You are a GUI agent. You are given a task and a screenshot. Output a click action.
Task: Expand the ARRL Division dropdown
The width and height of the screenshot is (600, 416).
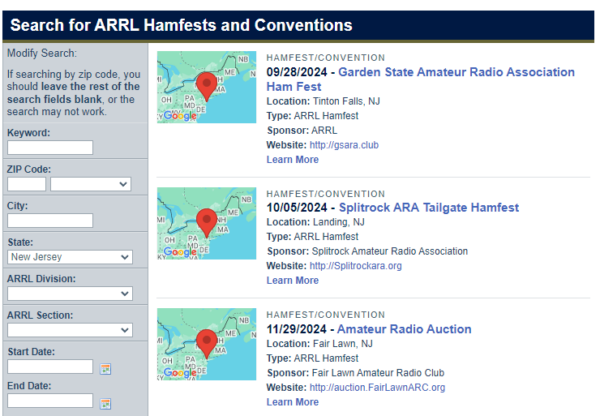point(69,293)
